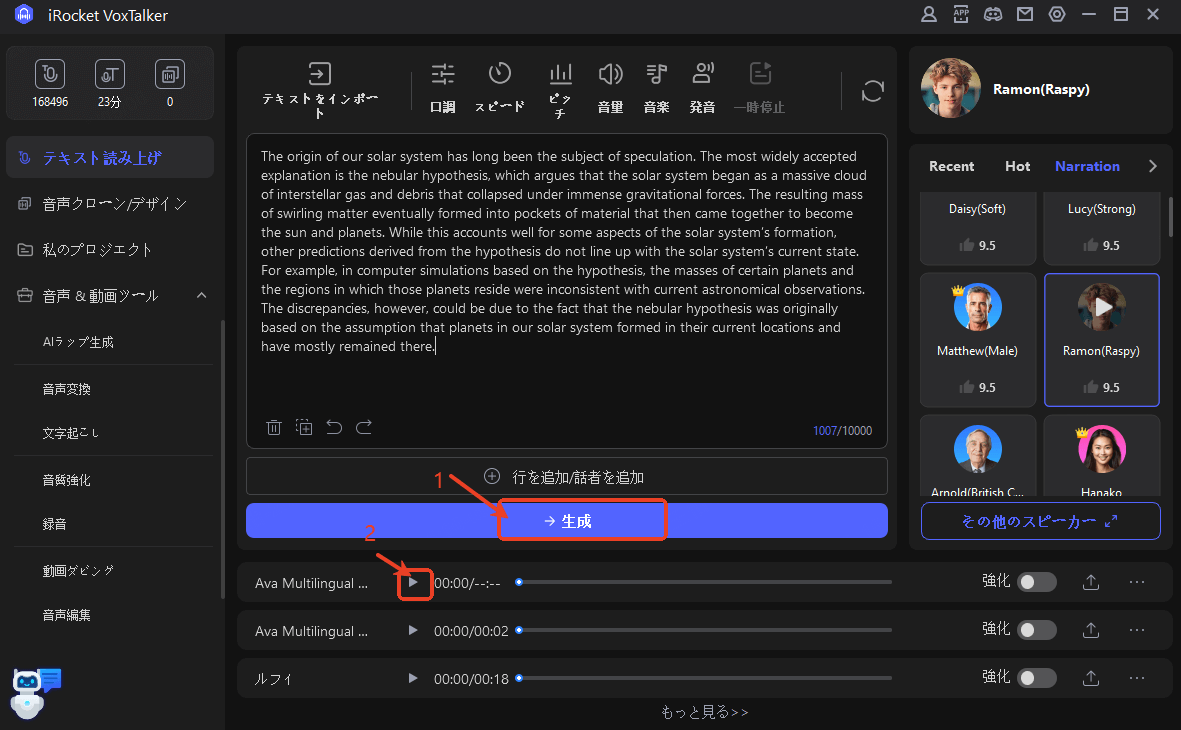Switch to the Hot voices tab
The width and height of the screenshot is (1181, 730).
pos(1018,166)
